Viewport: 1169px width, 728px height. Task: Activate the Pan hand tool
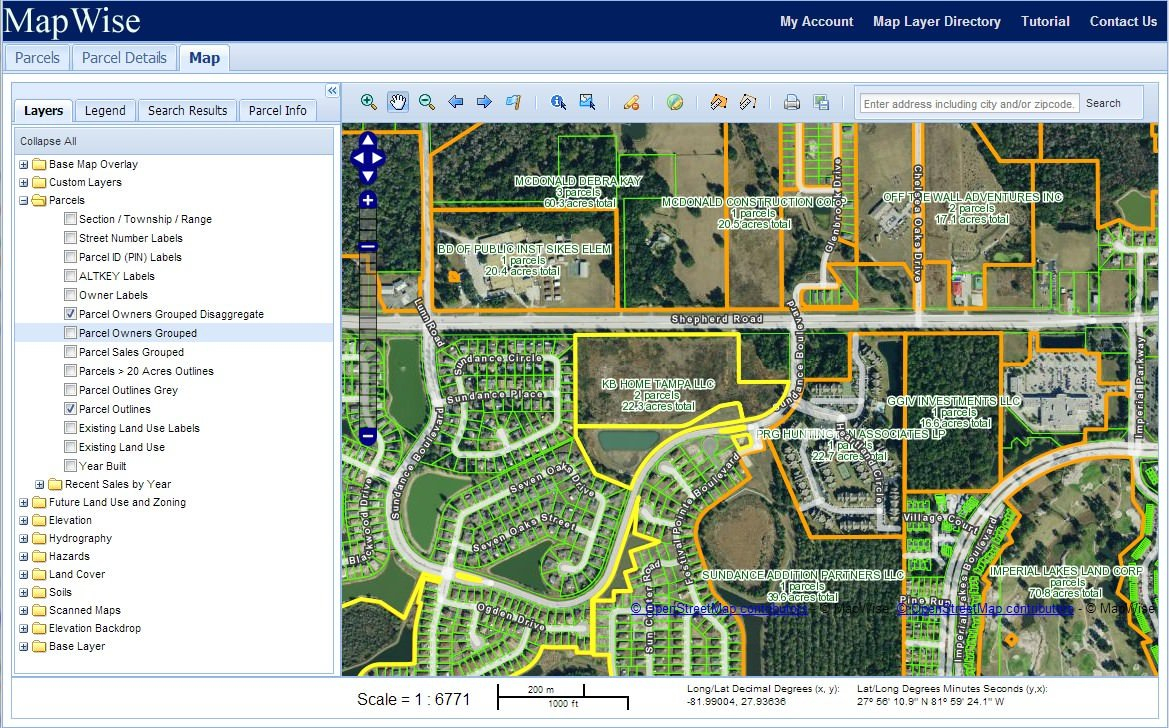pyautogui.click(x=398, y=102)
